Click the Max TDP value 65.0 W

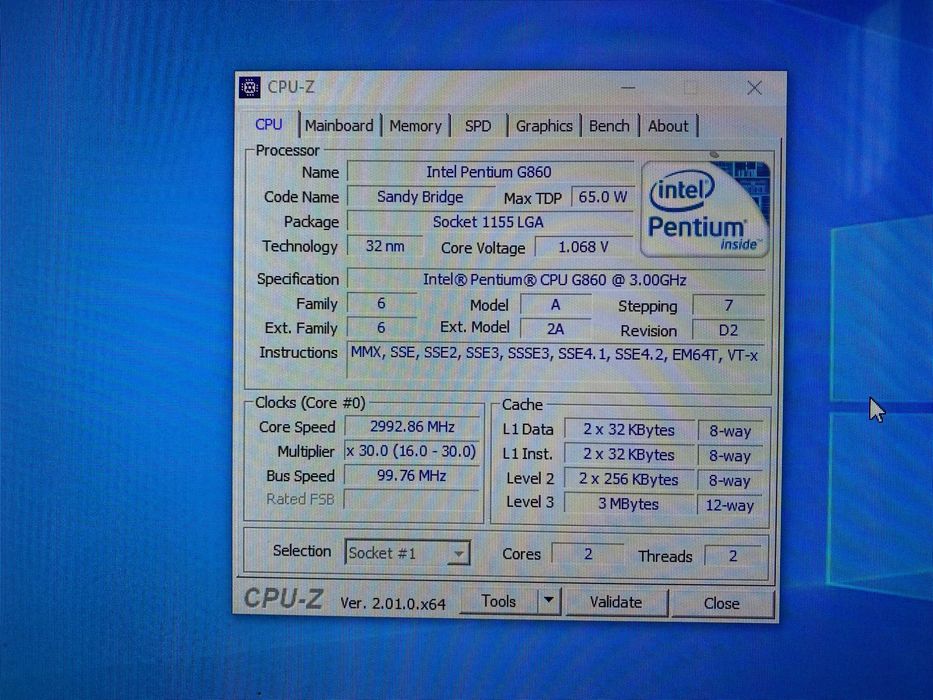pyautogui.click(x=602, y=197)
